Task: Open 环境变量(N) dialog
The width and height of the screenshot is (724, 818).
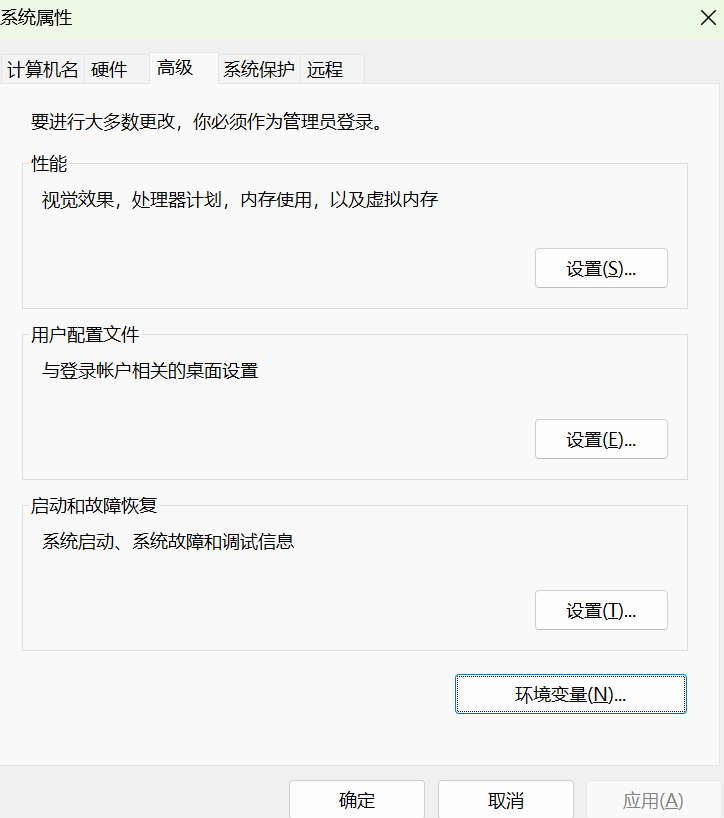Action: coord(571,694)
